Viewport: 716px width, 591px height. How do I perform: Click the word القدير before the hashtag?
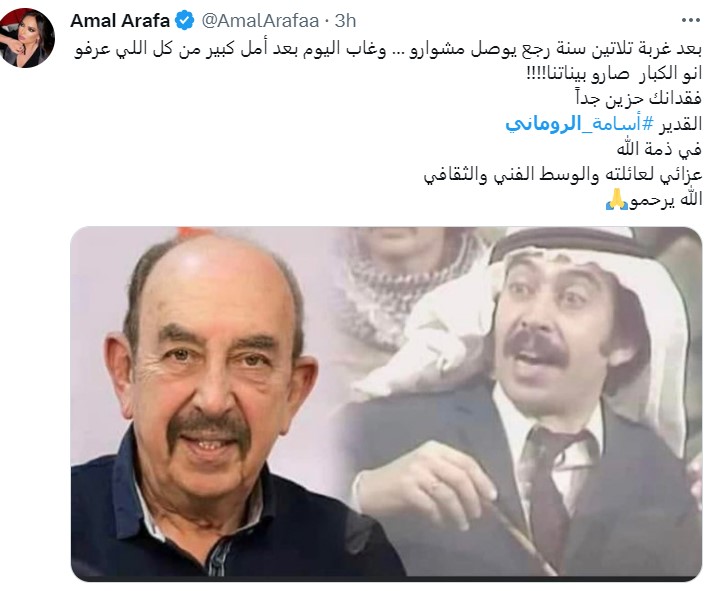(681, 124)
